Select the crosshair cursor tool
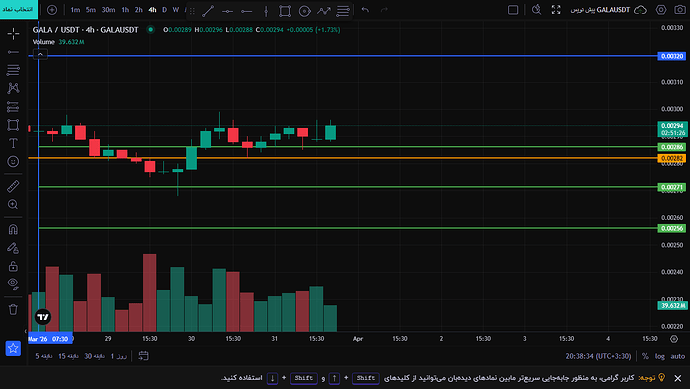Viewport: 690px width, 389px height. coord(13,33)
